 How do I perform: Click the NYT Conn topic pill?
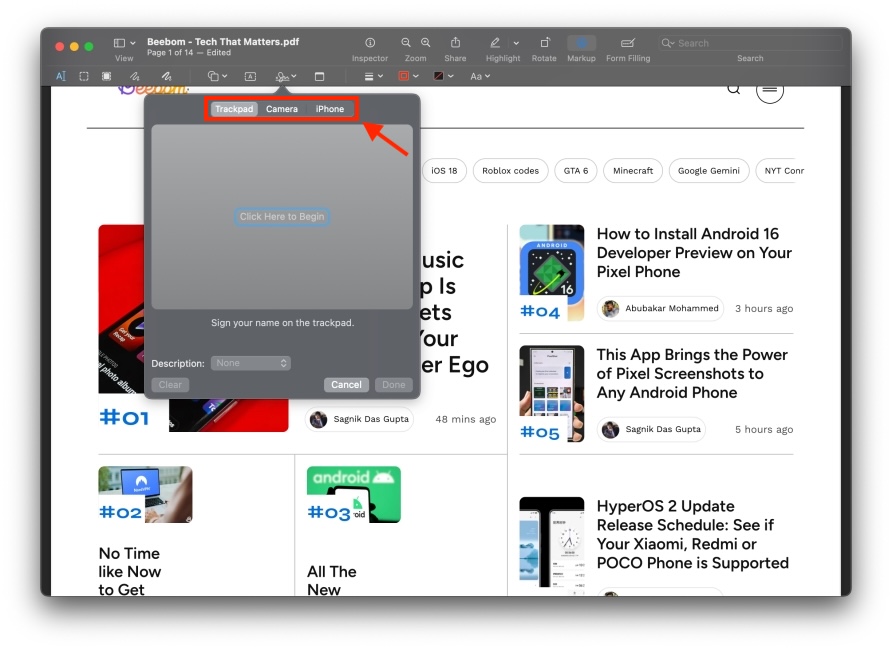[780, 171]
